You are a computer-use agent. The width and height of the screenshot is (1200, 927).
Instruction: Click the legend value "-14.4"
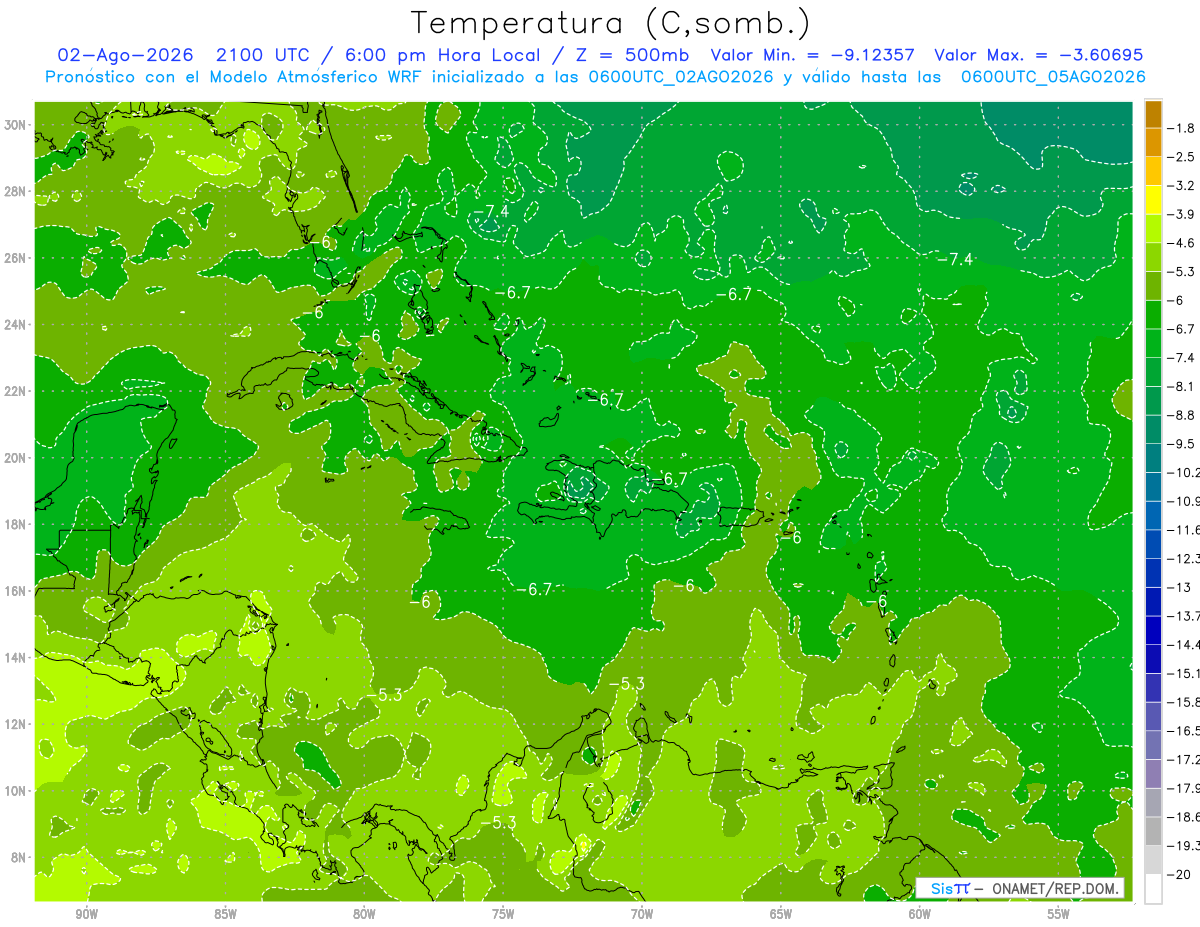point(1184,644)
